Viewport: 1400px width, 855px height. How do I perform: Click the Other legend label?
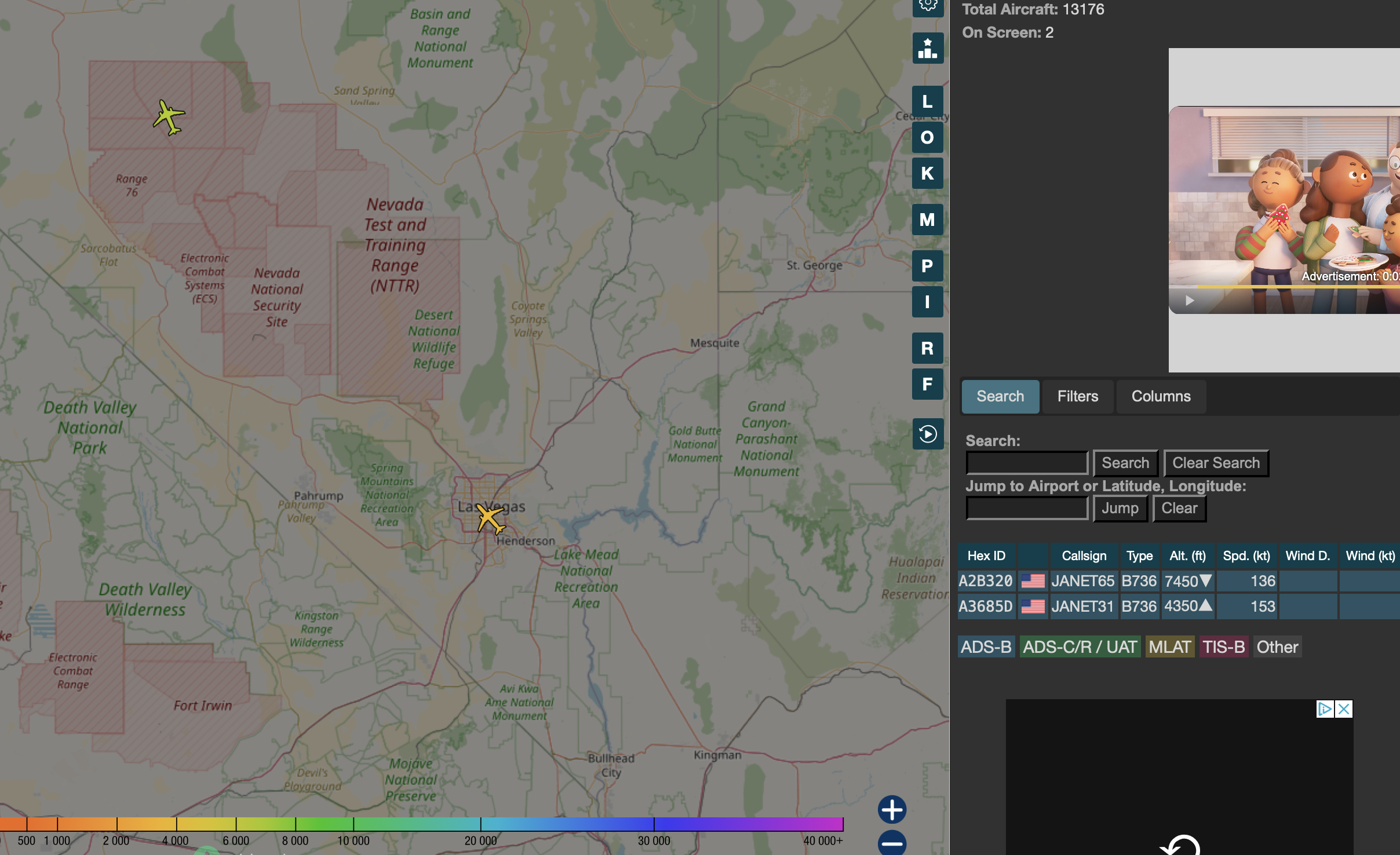click(x=1277, y=646)
